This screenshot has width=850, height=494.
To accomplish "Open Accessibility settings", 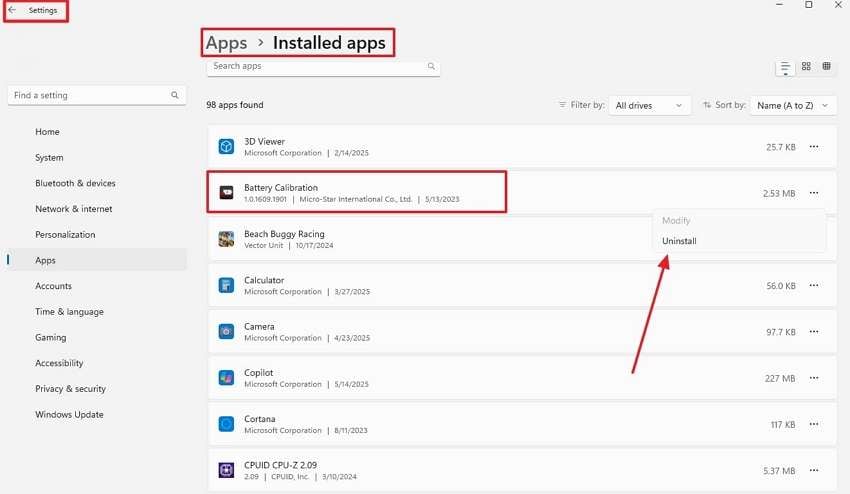I will click(x=59, y=363).
